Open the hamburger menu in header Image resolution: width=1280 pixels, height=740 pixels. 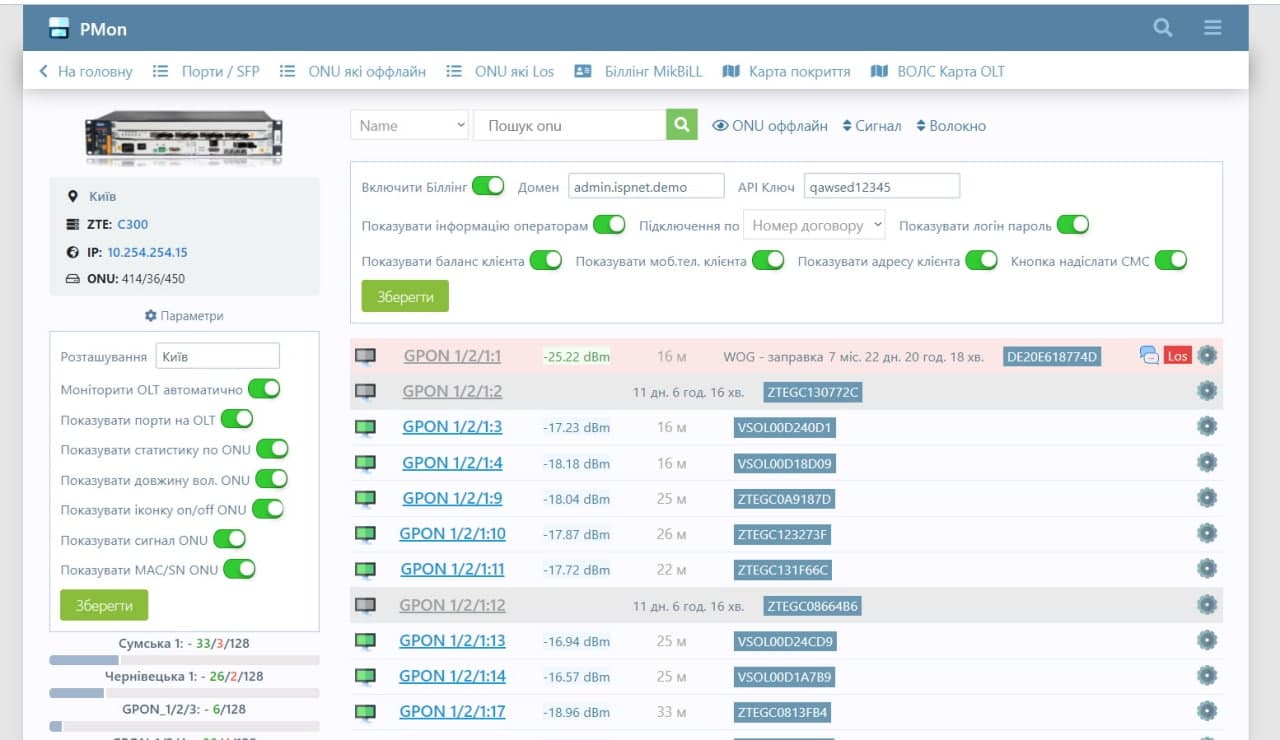coord(1212,28)
